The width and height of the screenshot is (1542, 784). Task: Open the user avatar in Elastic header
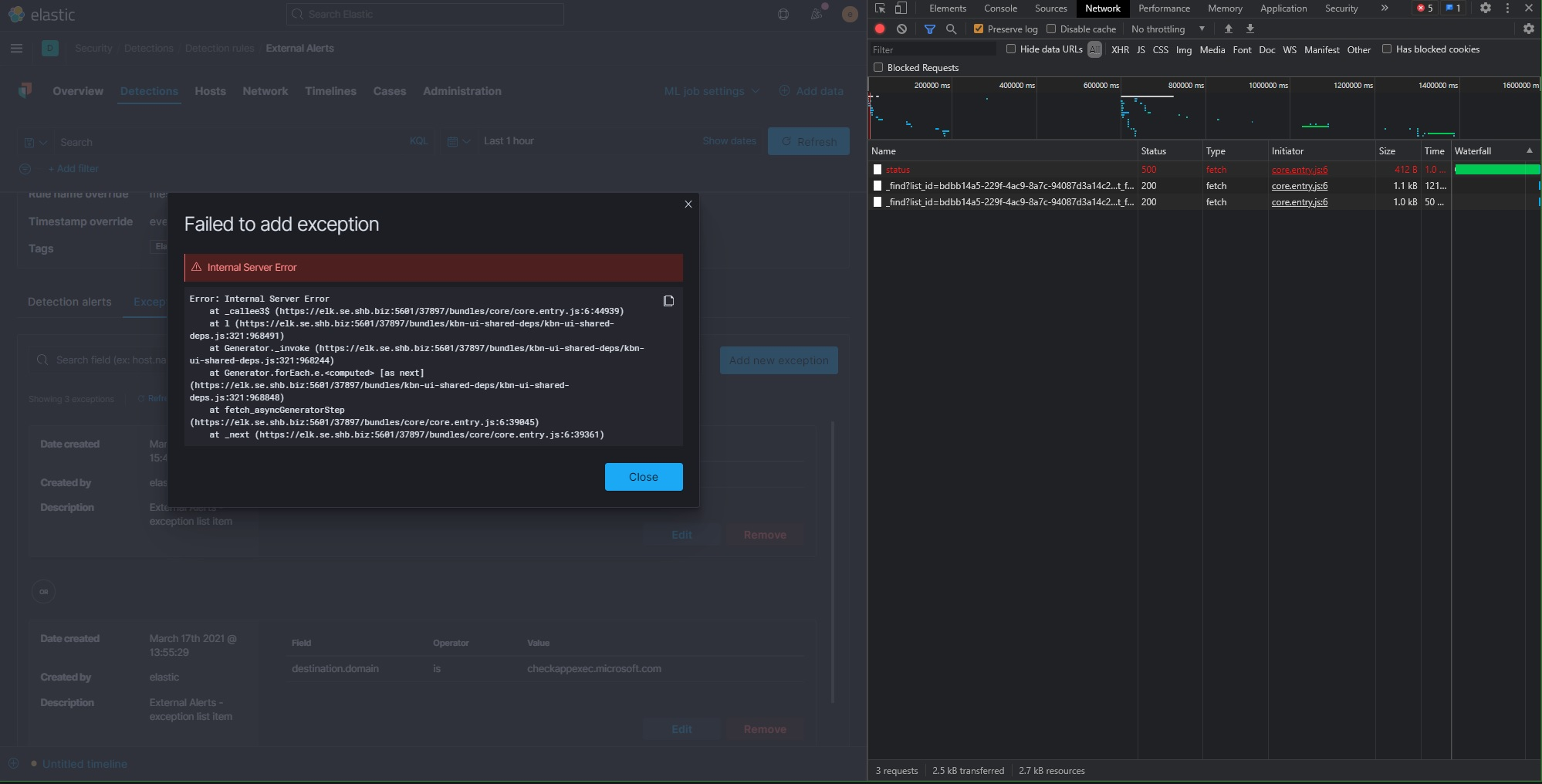point(849,14)
